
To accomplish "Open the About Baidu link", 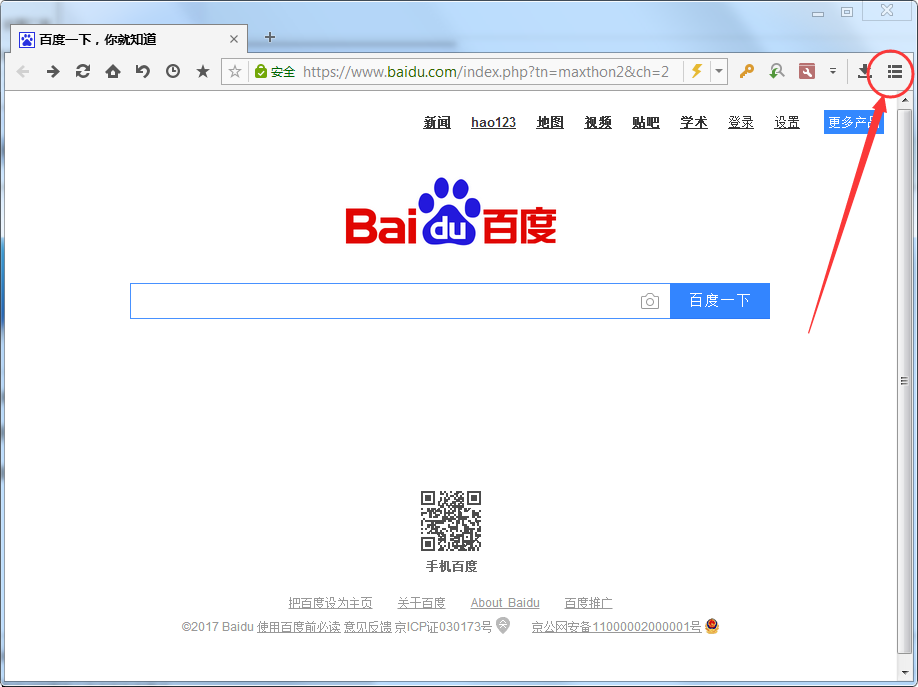I will pyautogui.click(x=505, y=603).
